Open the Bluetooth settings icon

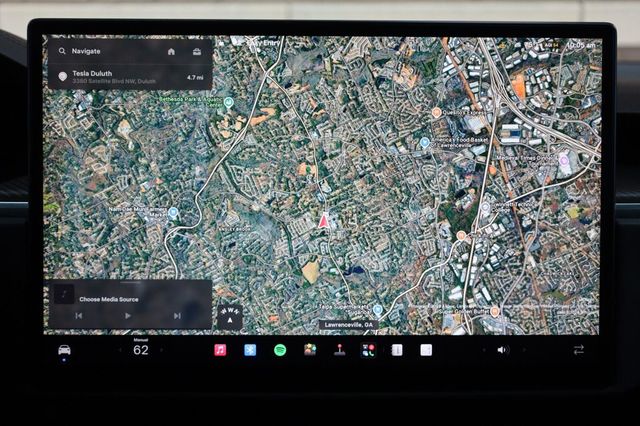[x=250, y=350]
